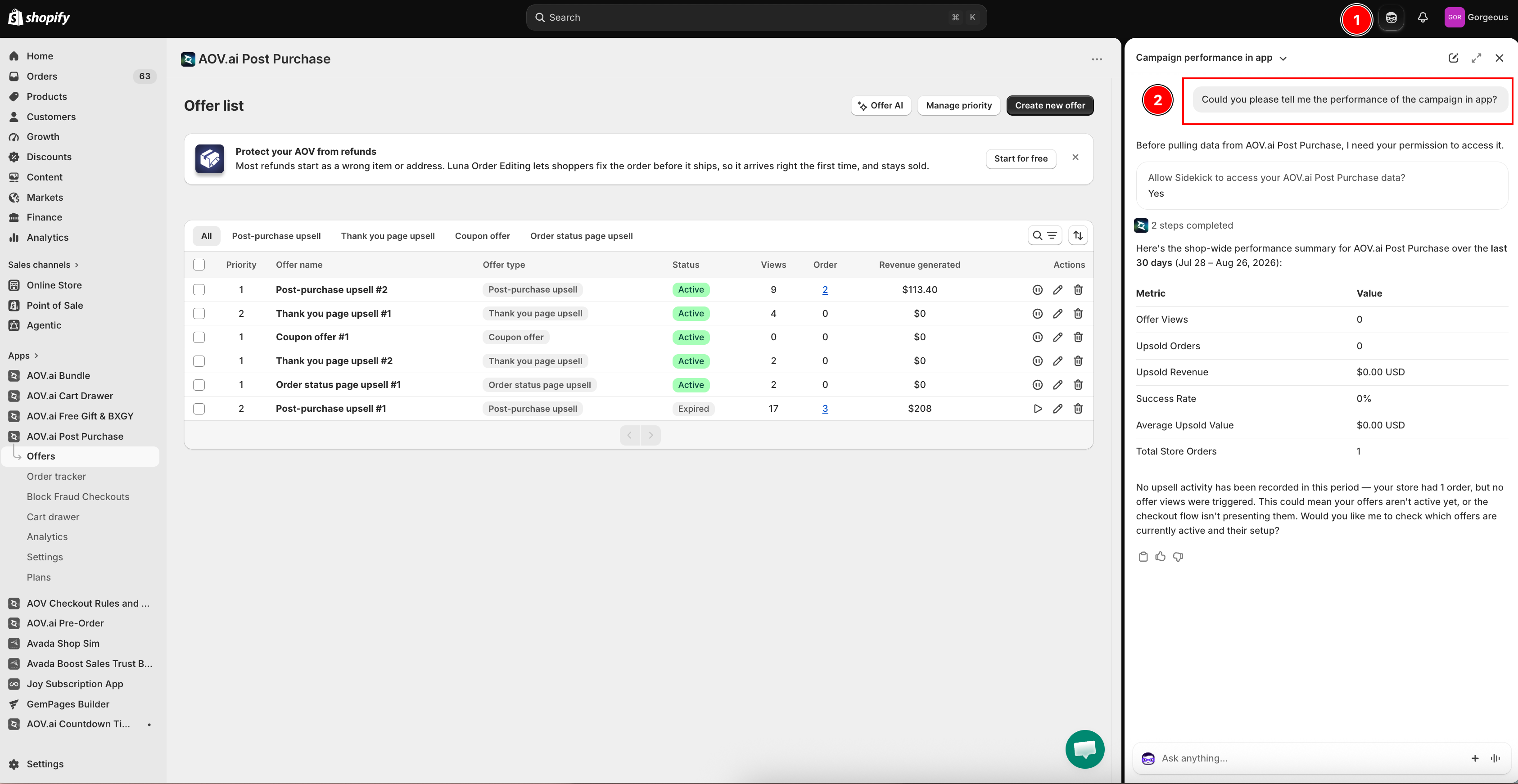
Task: Open order count link 2 for upsell #2
Action: (x=825, y=290)
